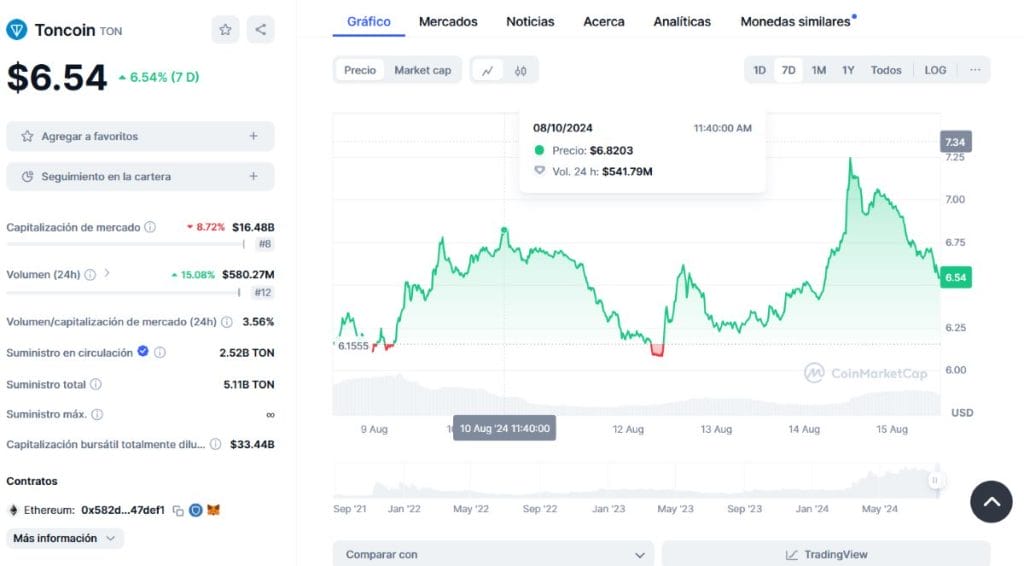Switch to line chart view icon

[x=487, y=71]
